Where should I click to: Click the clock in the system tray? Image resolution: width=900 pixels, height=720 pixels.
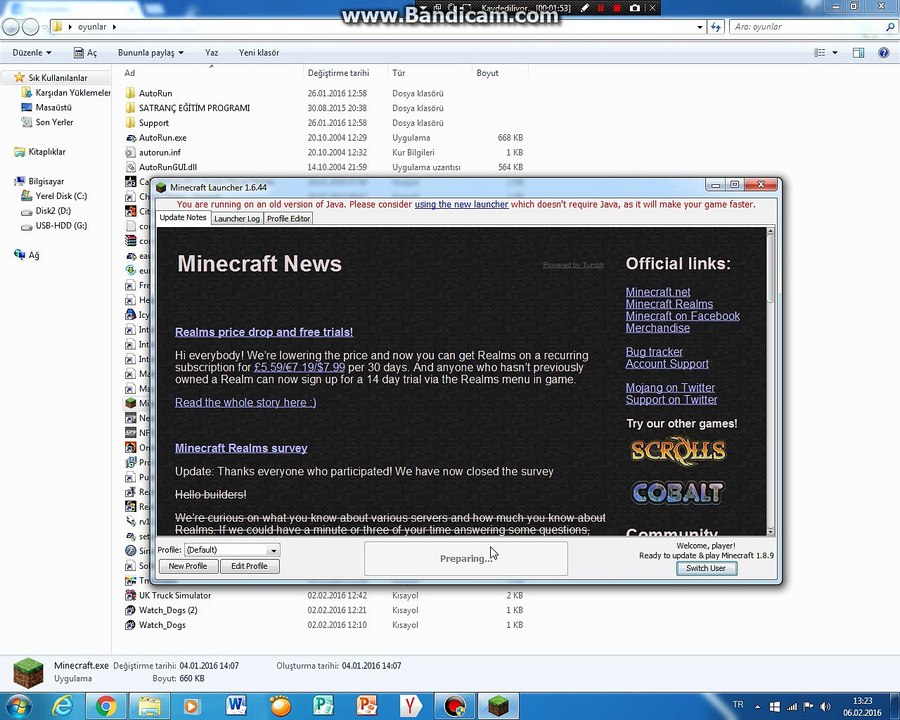862,706
